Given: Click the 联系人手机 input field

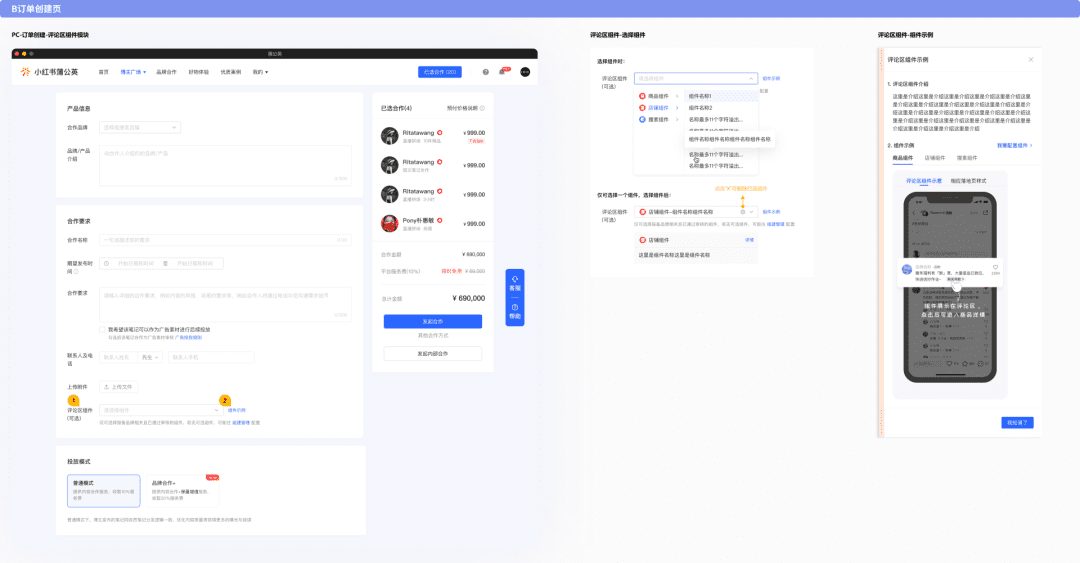Looking at the screenshot, I should point(211,357).
